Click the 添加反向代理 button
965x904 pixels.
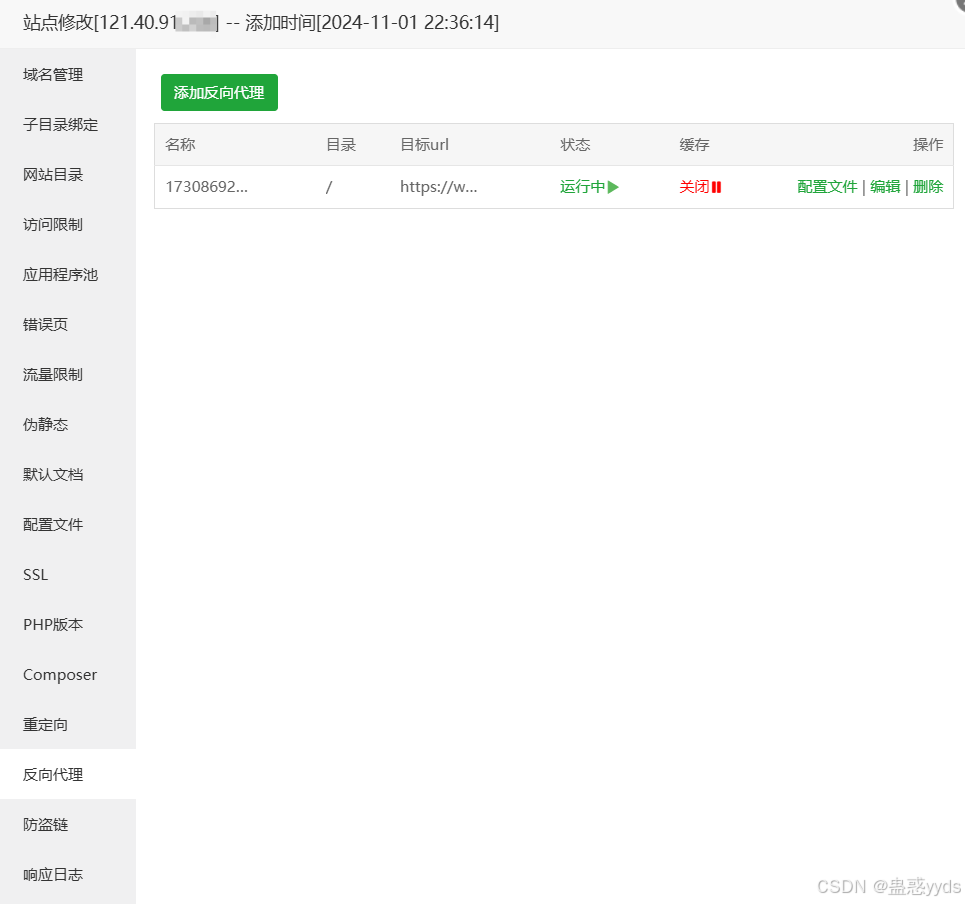[x=219, y=92]
